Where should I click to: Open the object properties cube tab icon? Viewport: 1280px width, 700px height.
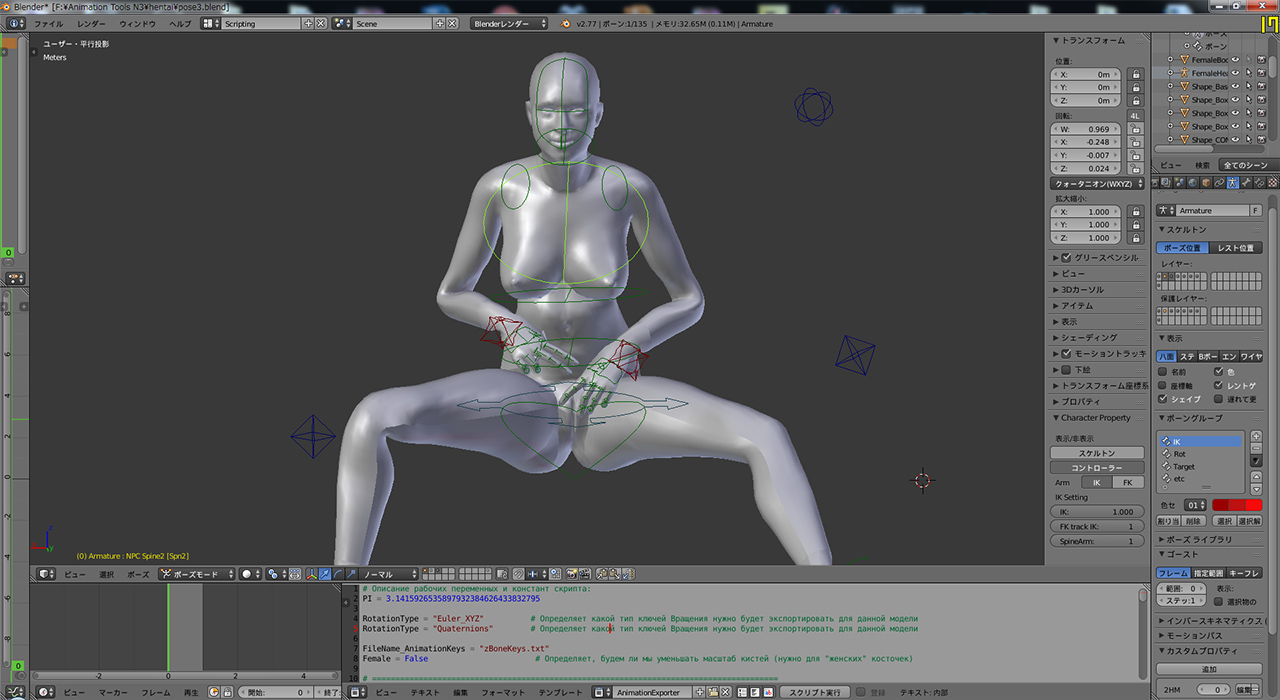pos(1206,182)
